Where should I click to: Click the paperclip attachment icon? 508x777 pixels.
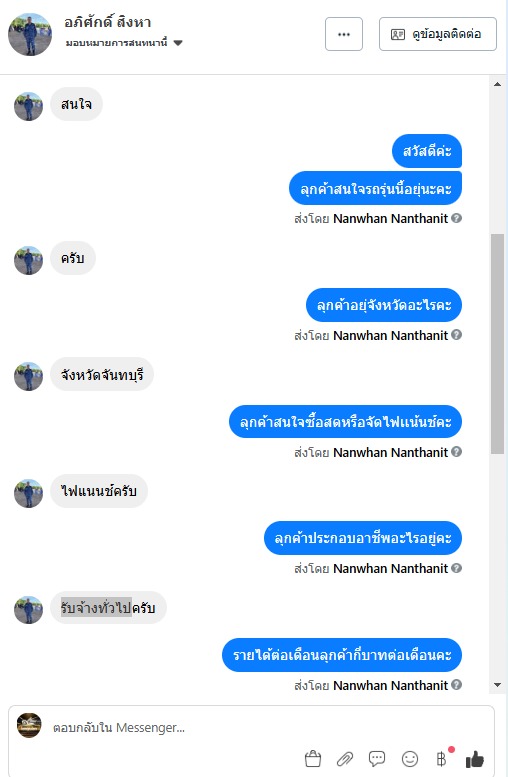coord(345,759)
